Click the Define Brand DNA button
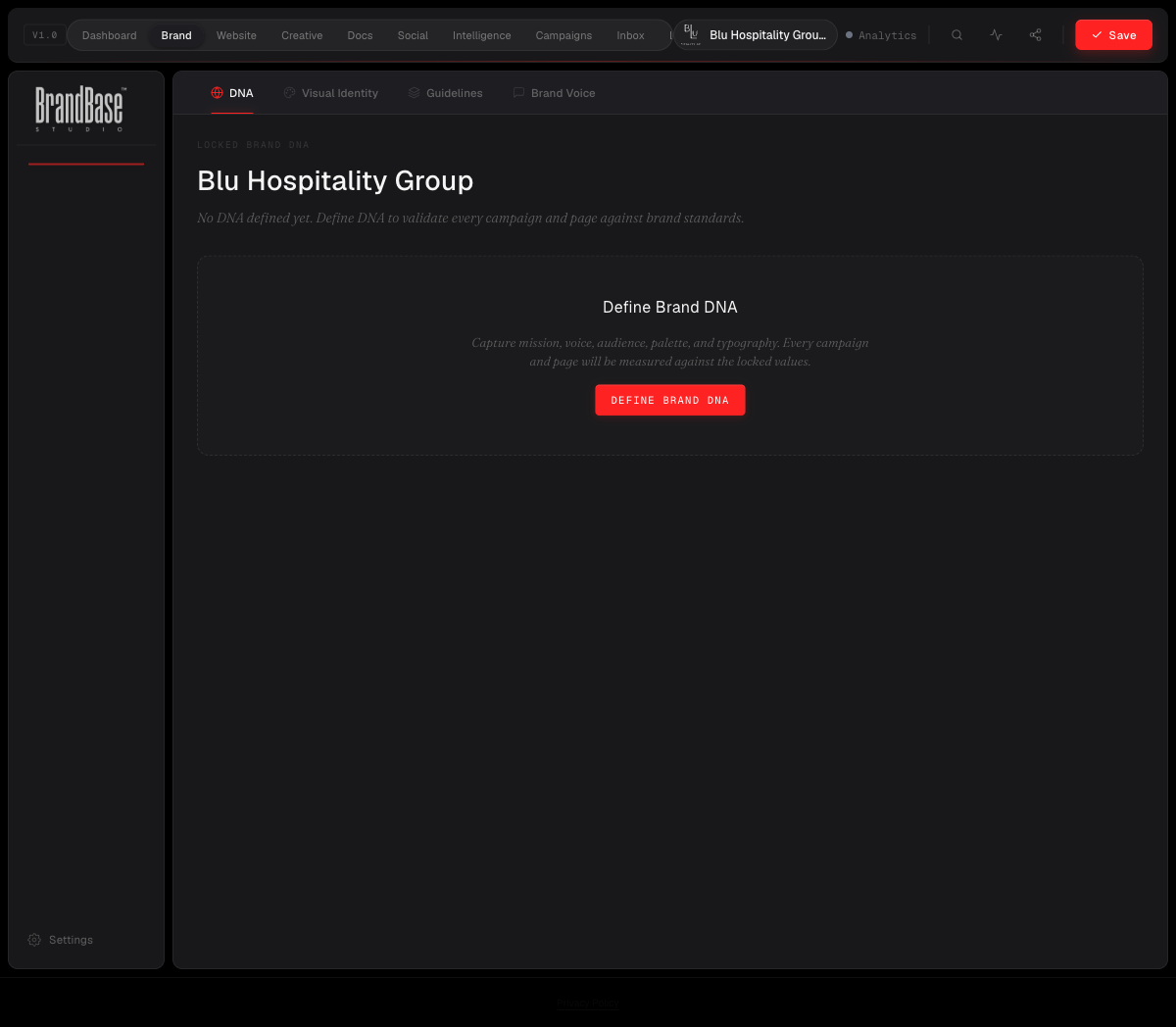Viewport: 1176px width, 1027px height. (670, 400)
